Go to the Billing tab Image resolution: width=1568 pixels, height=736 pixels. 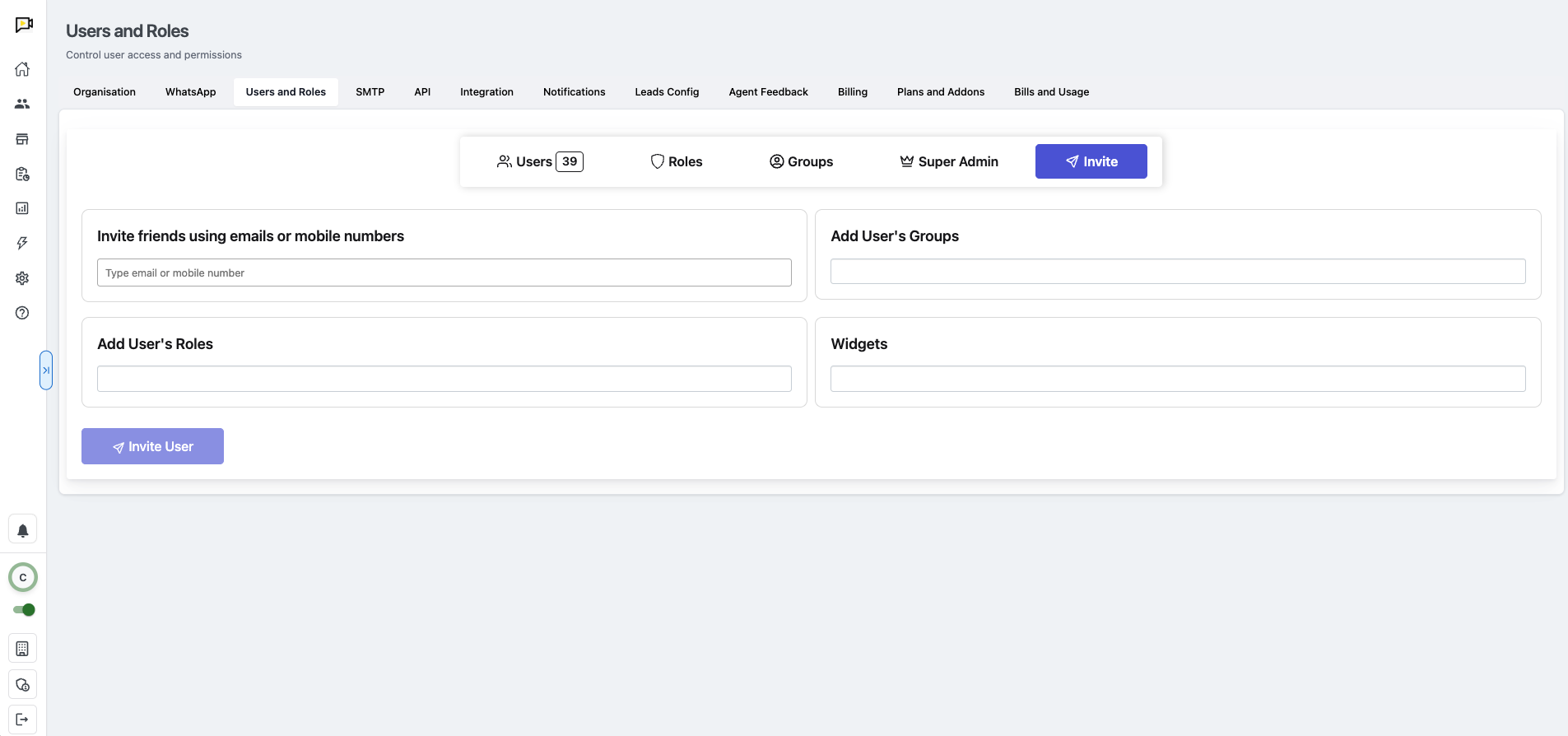(852, 92)
